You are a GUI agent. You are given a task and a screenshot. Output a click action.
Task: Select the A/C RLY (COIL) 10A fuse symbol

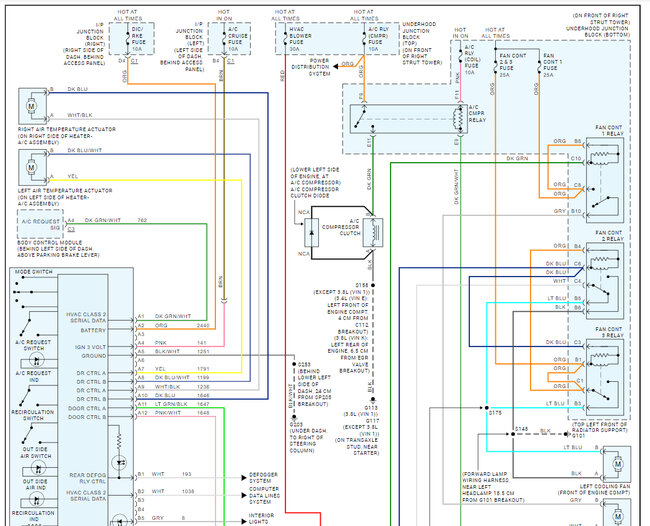(460, 56)
